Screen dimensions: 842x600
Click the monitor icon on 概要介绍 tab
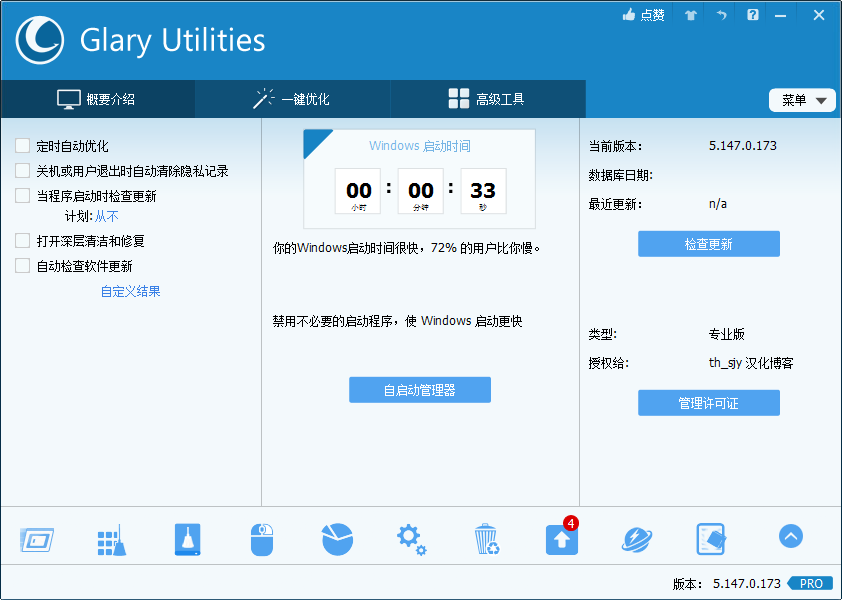pyautogui.click(x=69, y=99)
